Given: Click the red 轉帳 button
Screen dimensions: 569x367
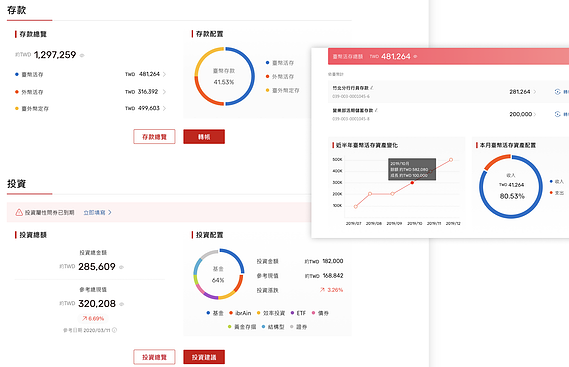Looking at the screenshot, I should (204, 137).
